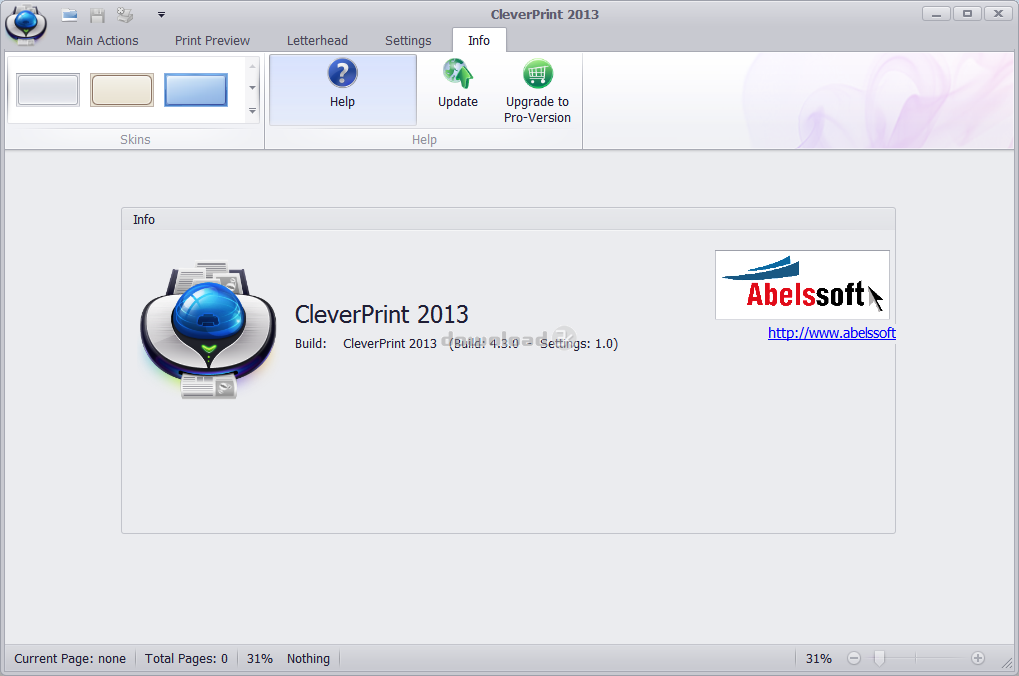The image size is (1019, 676).
Task: Click the CleverPrint printer logo in Info panel
Action: point(208,330)
